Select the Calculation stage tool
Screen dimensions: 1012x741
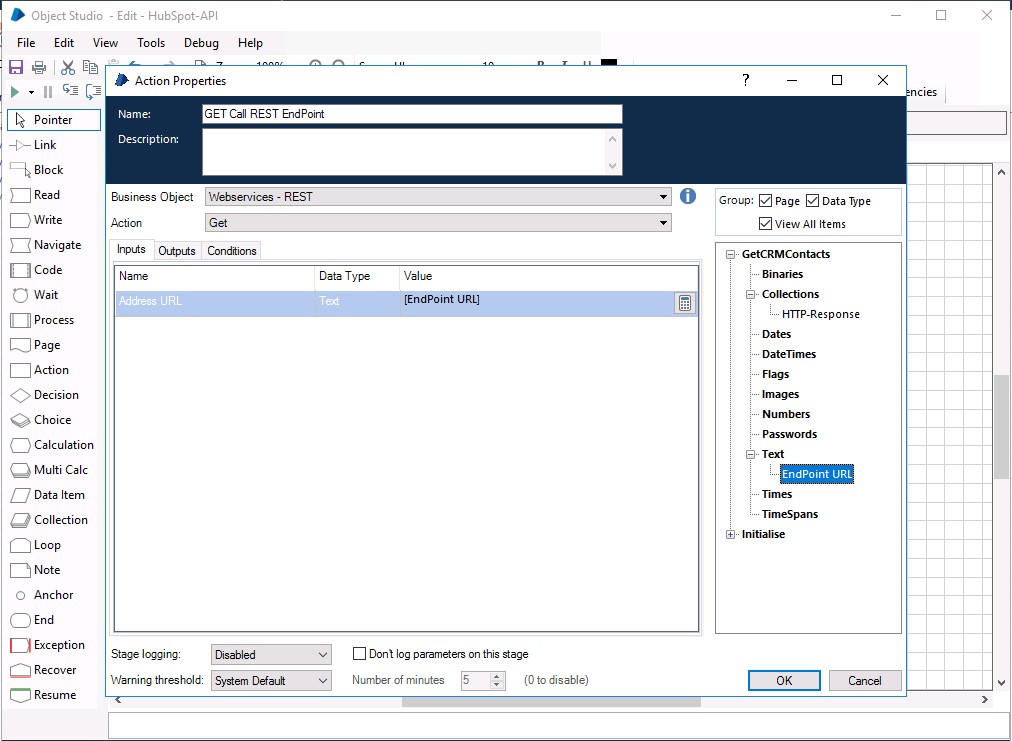54,445
